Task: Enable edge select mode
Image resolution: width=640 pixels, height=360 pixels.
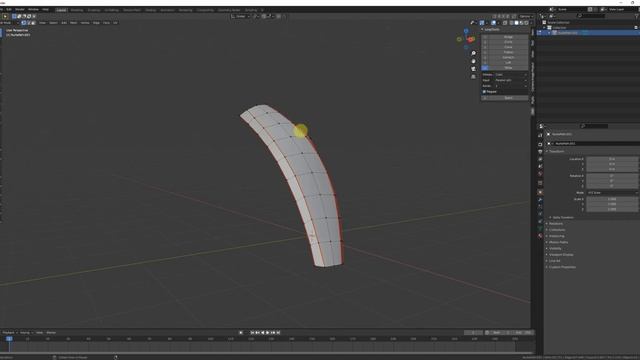Action: tap(29, 23)
